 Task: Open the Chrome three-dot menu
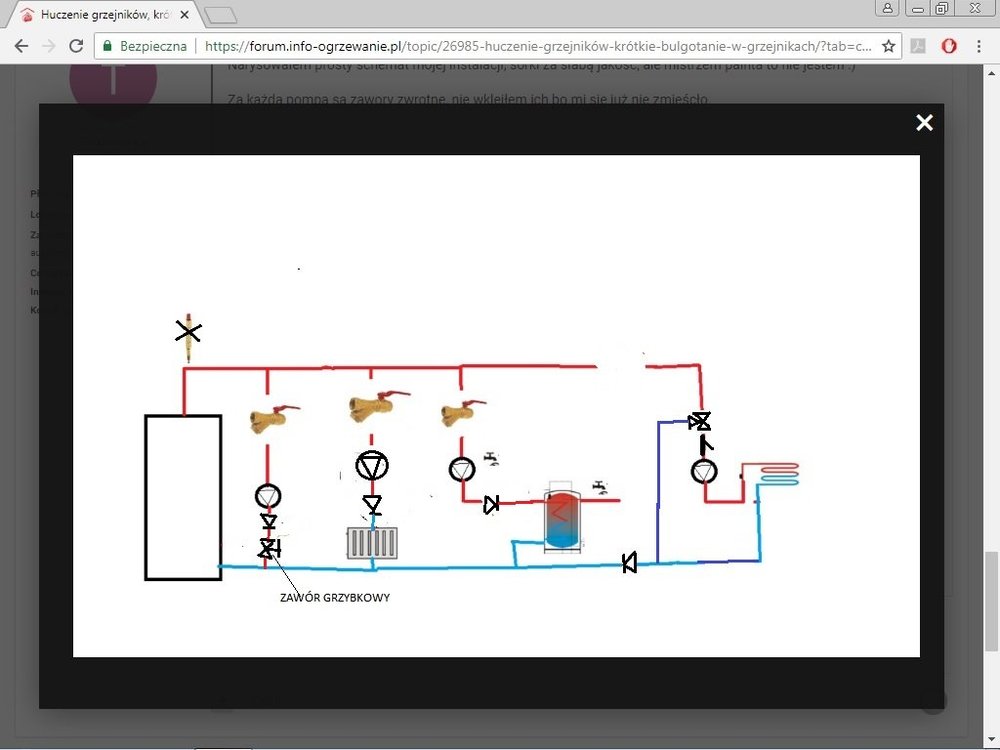(x=978, y=46)
